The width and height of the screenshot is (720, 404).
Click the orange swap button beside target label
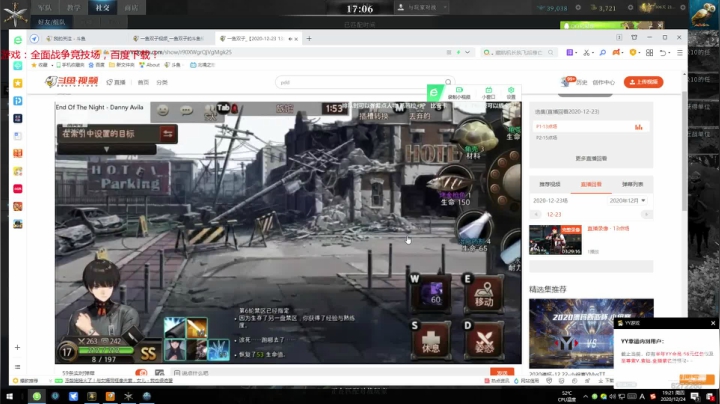tap(168, 134)
